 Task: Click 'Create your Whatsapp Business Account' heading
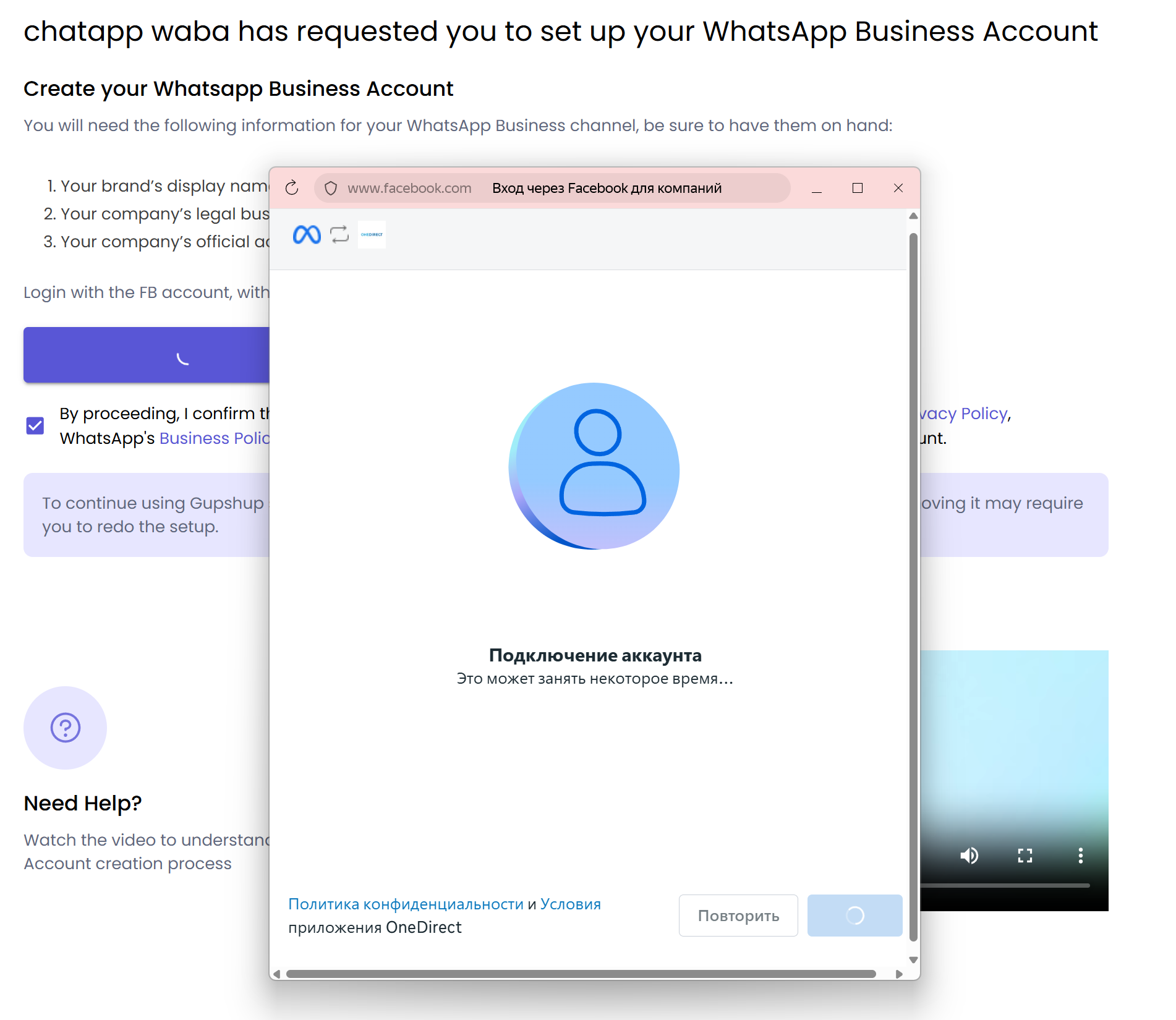(x=239, y=89)
